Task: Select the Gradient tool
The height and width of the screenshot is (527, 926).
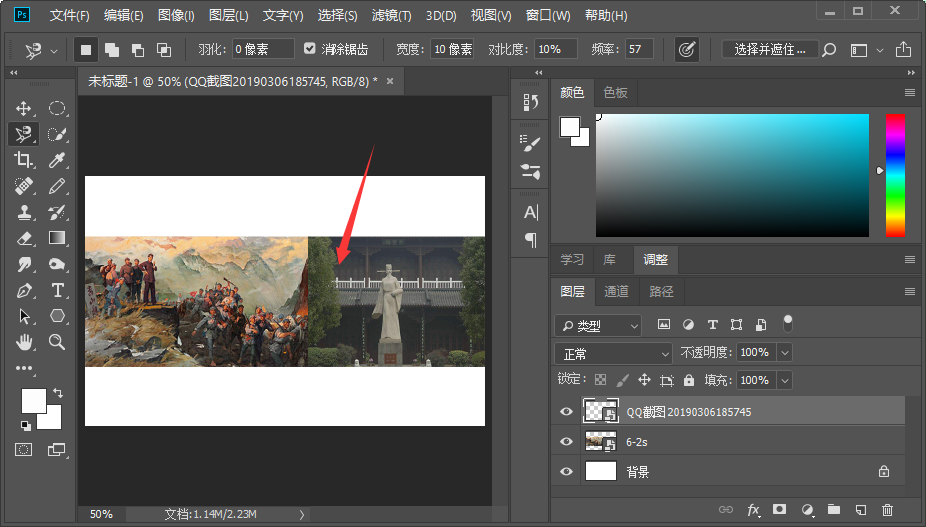Action: (57, 238)
